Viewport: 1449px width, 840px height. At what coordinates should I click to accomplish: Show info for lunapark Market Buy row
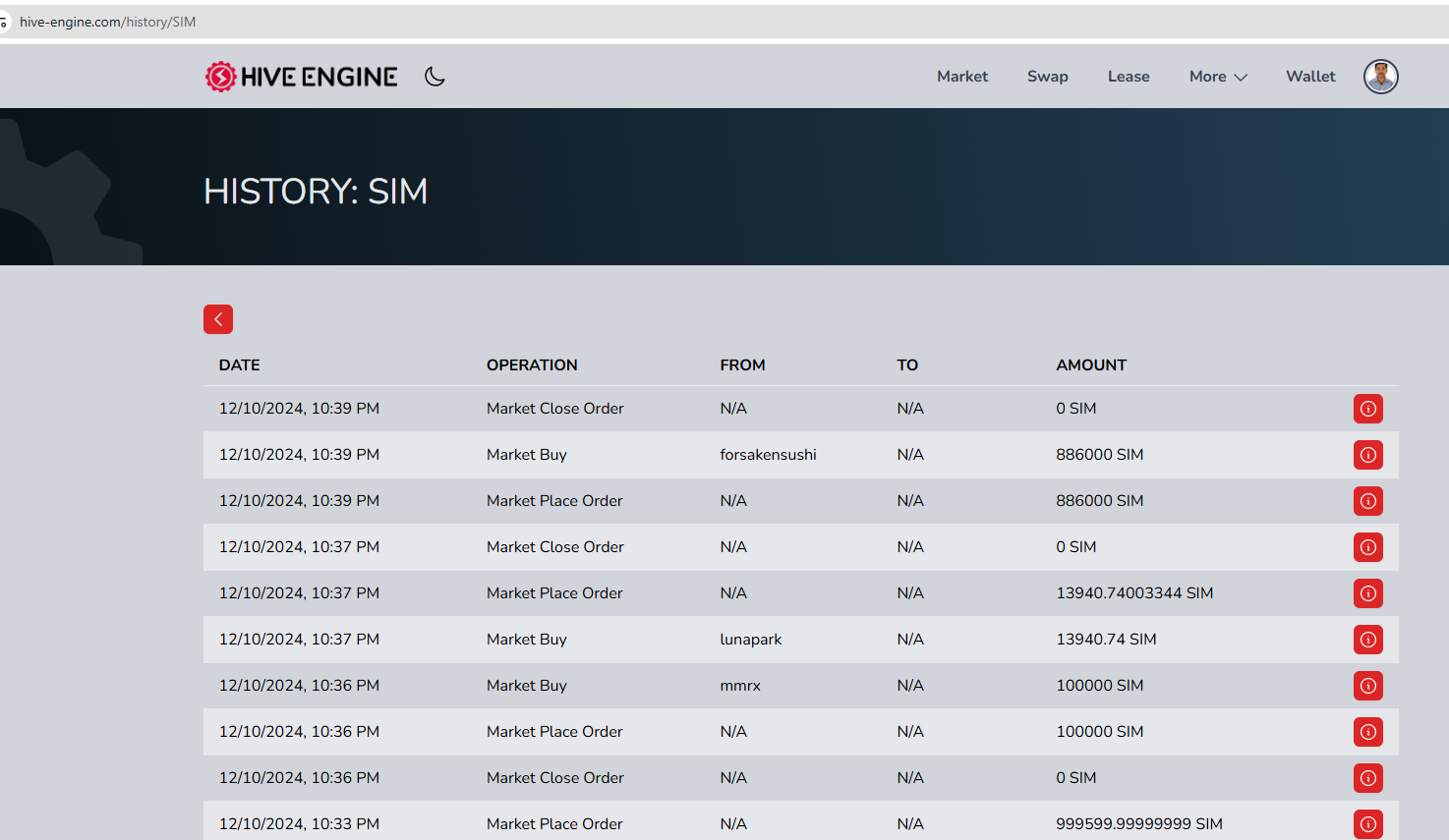click(x=1368, y=640)
